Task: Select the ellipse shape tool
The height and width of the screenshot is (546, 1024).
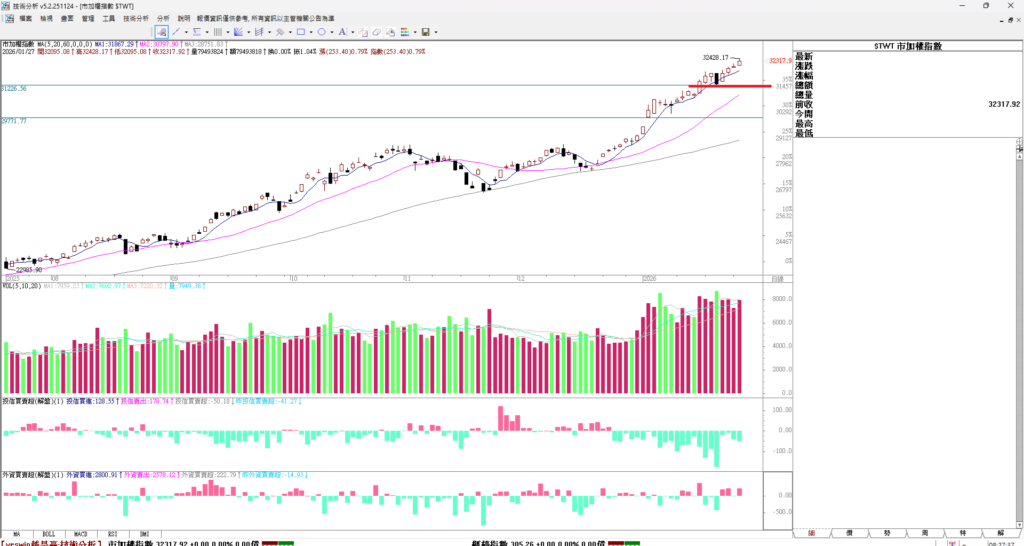Action: click(x=321, y=32)
